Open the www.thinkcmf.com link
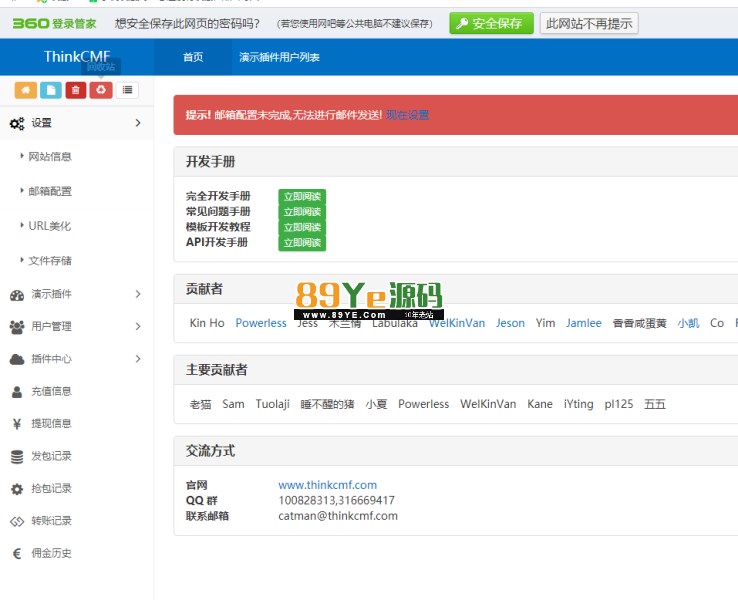 click(x=328, y=485)
